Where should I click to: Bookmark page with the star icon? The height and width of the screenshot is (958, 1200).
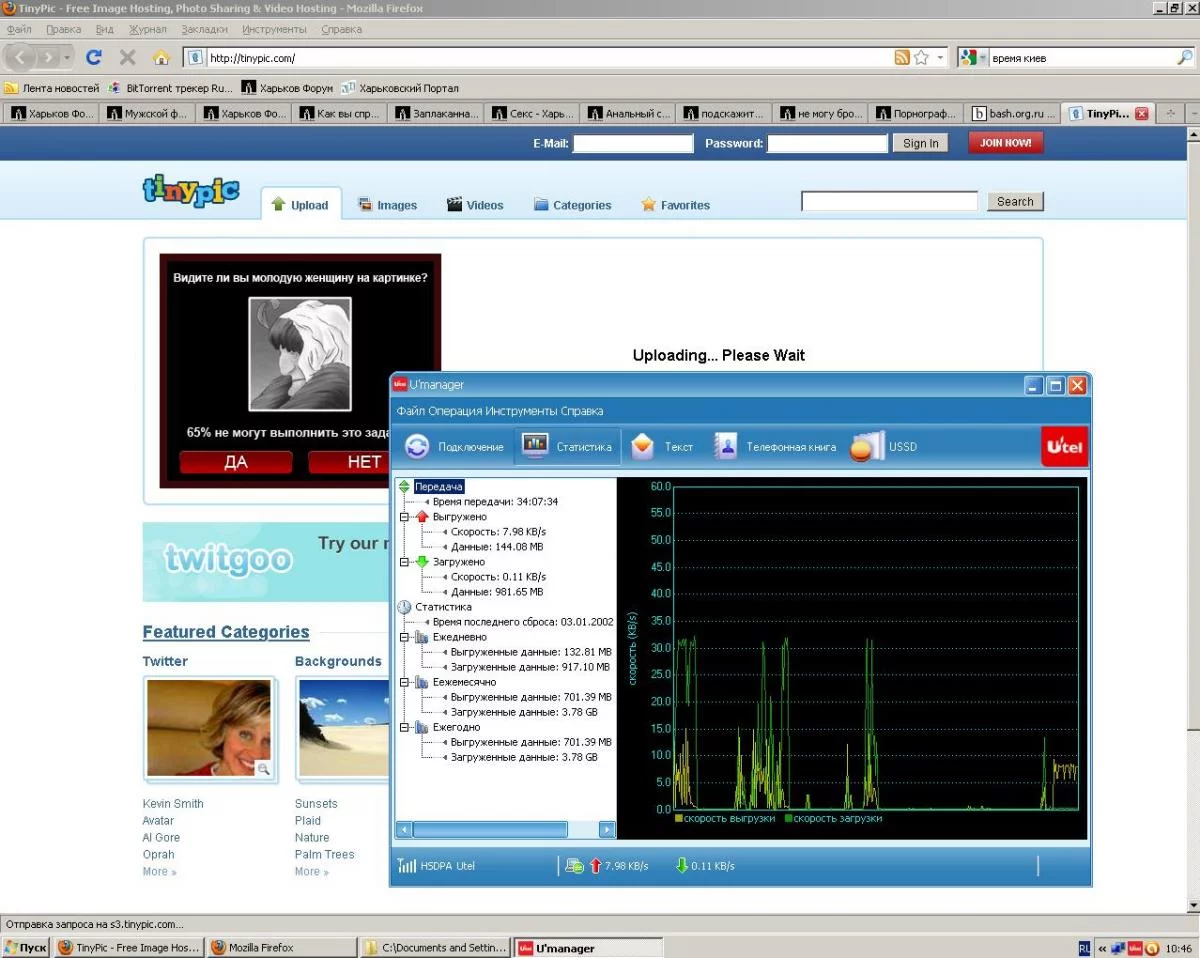[921, 58]
